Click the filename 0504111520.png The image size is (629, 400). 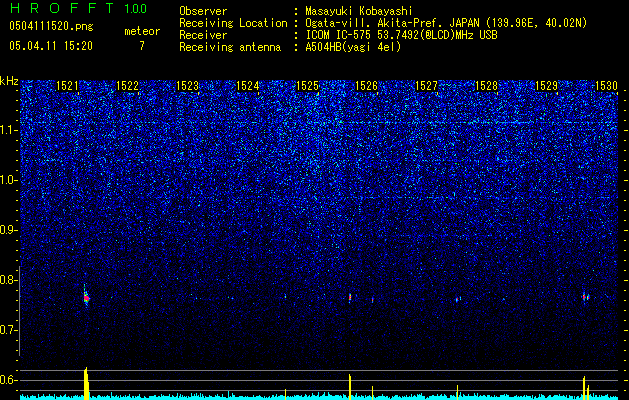pyautogui.click(x=51, y=26)
